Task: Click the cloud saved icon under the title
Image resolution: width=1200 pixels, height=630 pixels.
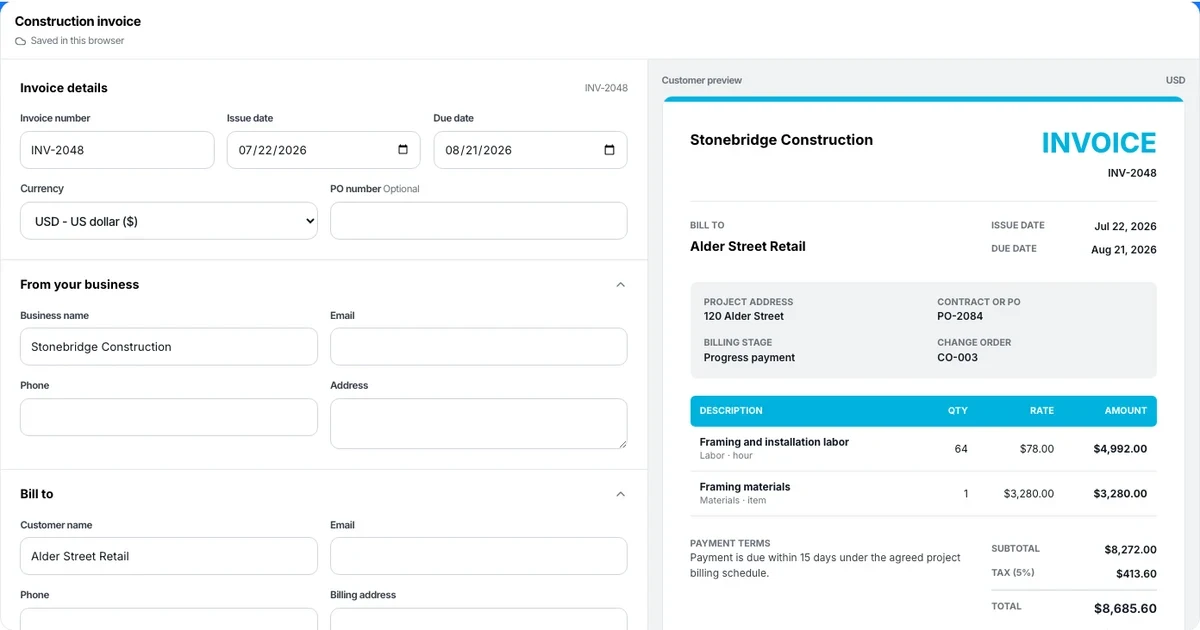Action: pos(21,41)
